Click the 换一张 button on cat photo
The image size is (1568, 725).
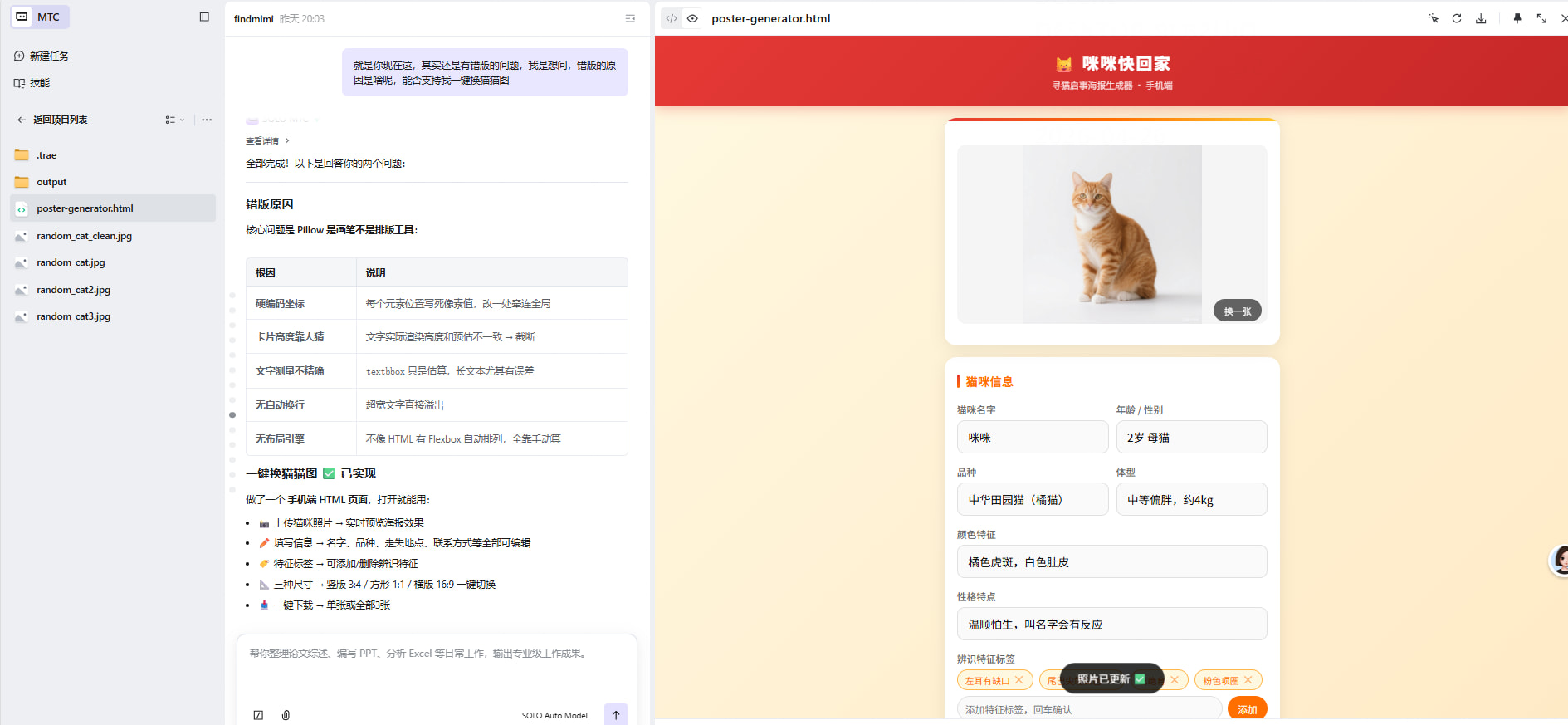click(x=1237, y=311)
